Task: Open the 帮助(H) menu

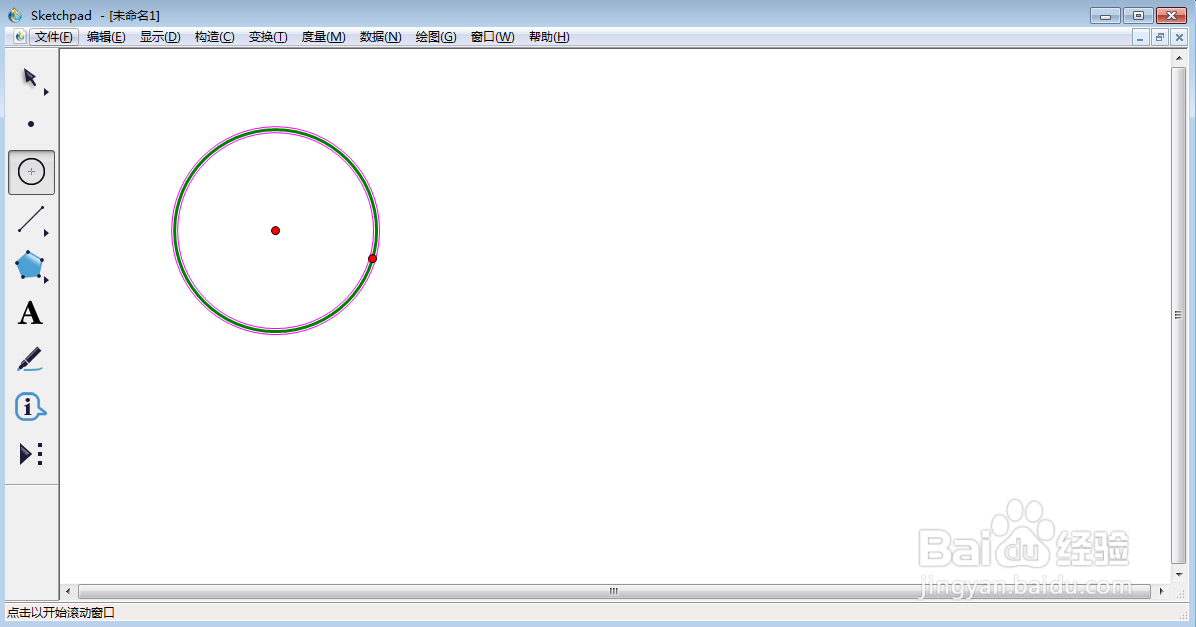Action: (549, 37)
